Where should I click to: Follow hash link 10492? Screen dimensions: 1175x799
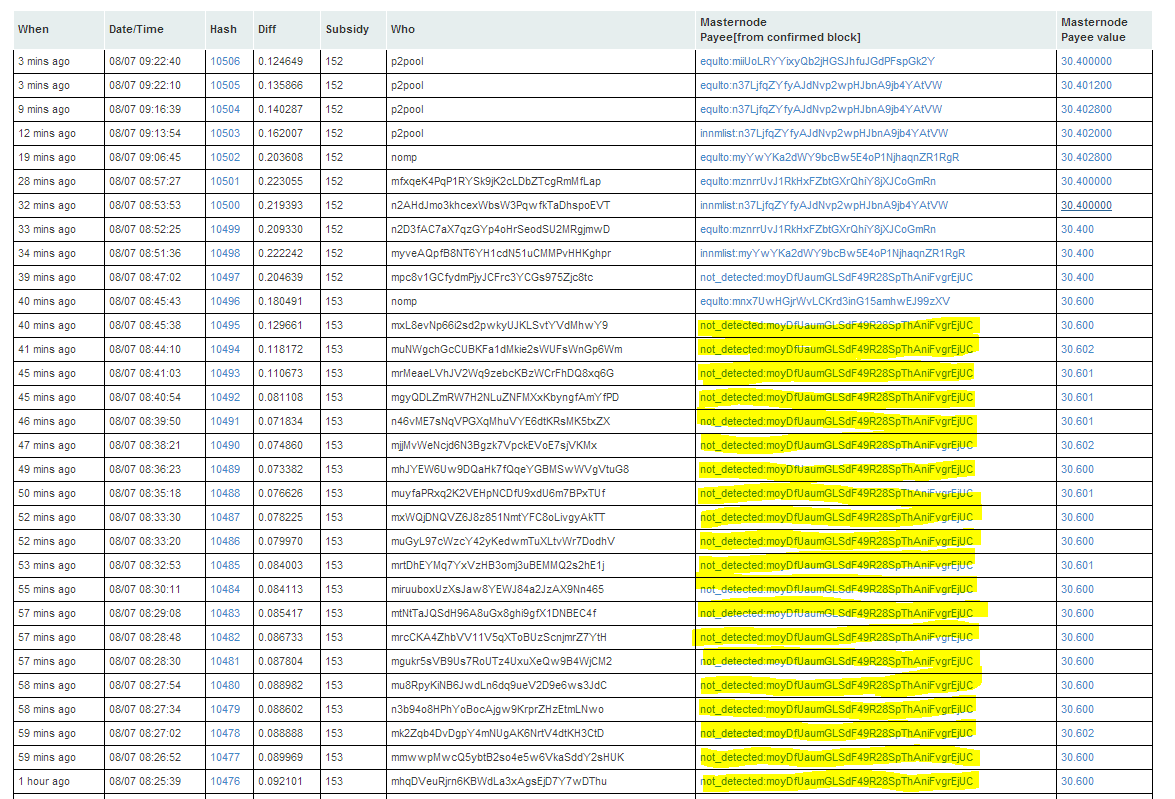[x=225, y=397]
